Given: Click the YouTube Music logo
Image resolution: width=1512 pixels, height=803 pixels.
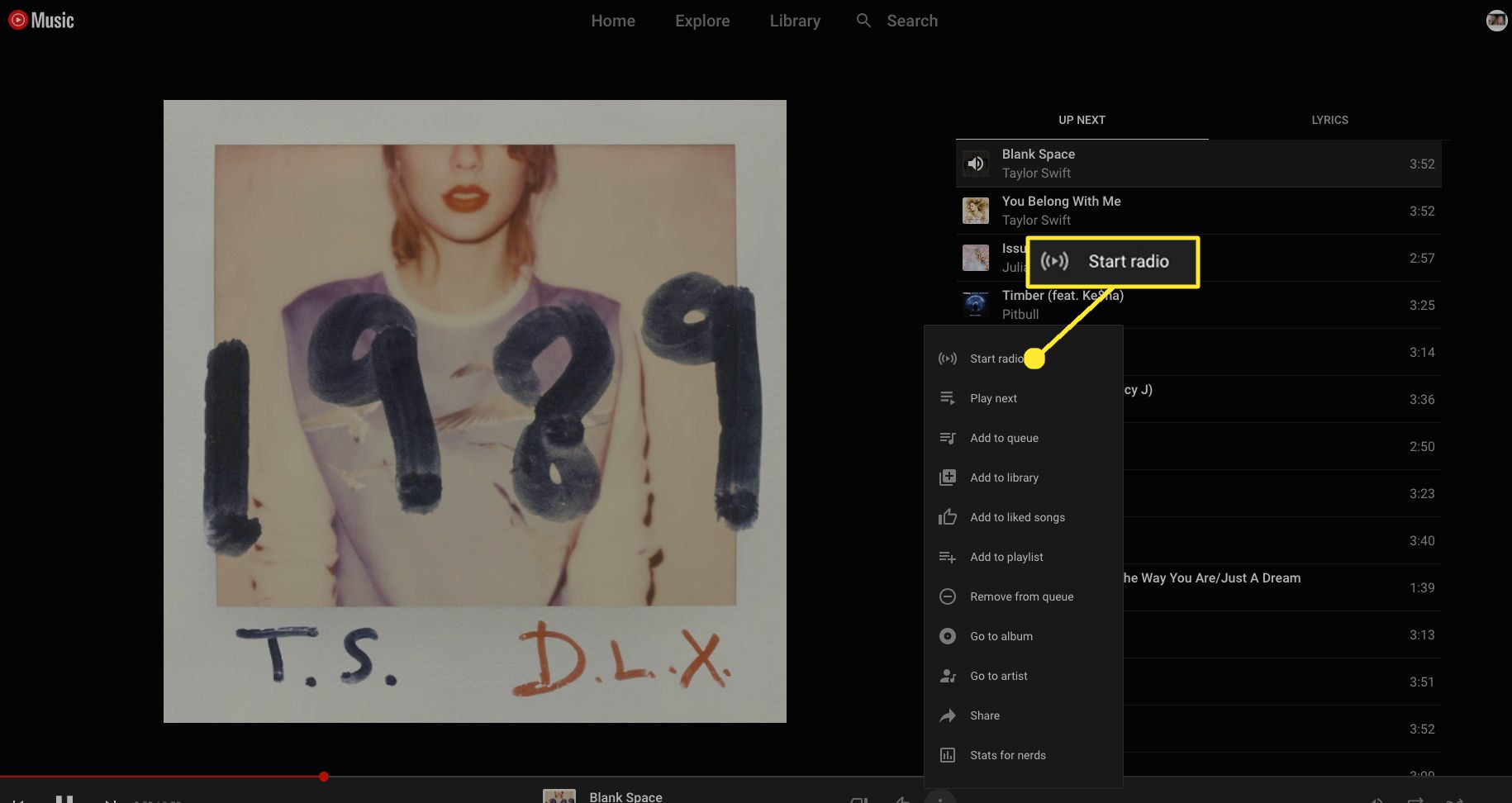Looking at the screenshot, I should coord(41,21).
